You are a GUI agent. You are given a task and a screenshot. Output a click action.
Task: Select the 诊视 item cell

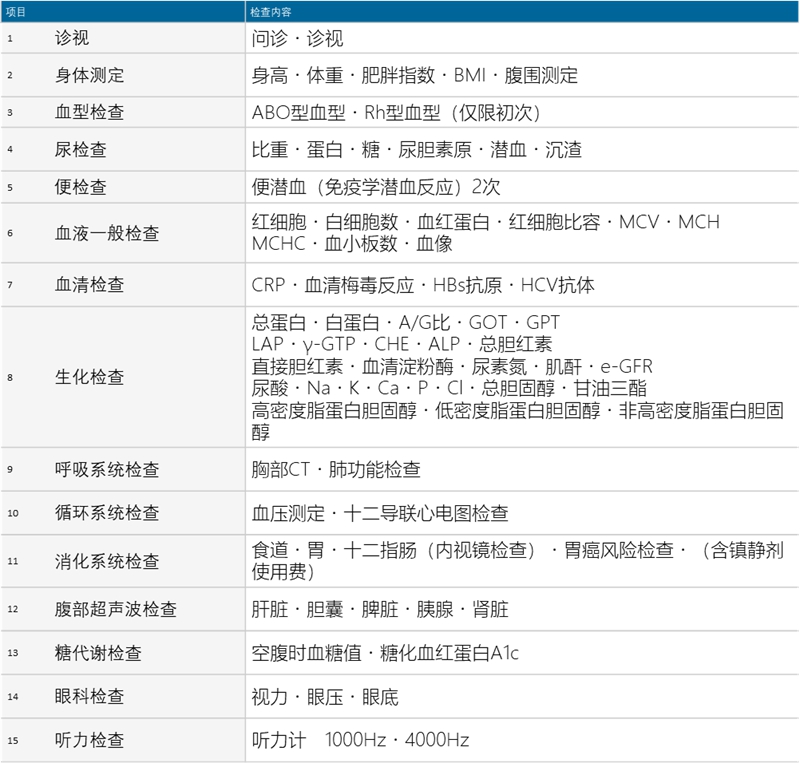72,38
